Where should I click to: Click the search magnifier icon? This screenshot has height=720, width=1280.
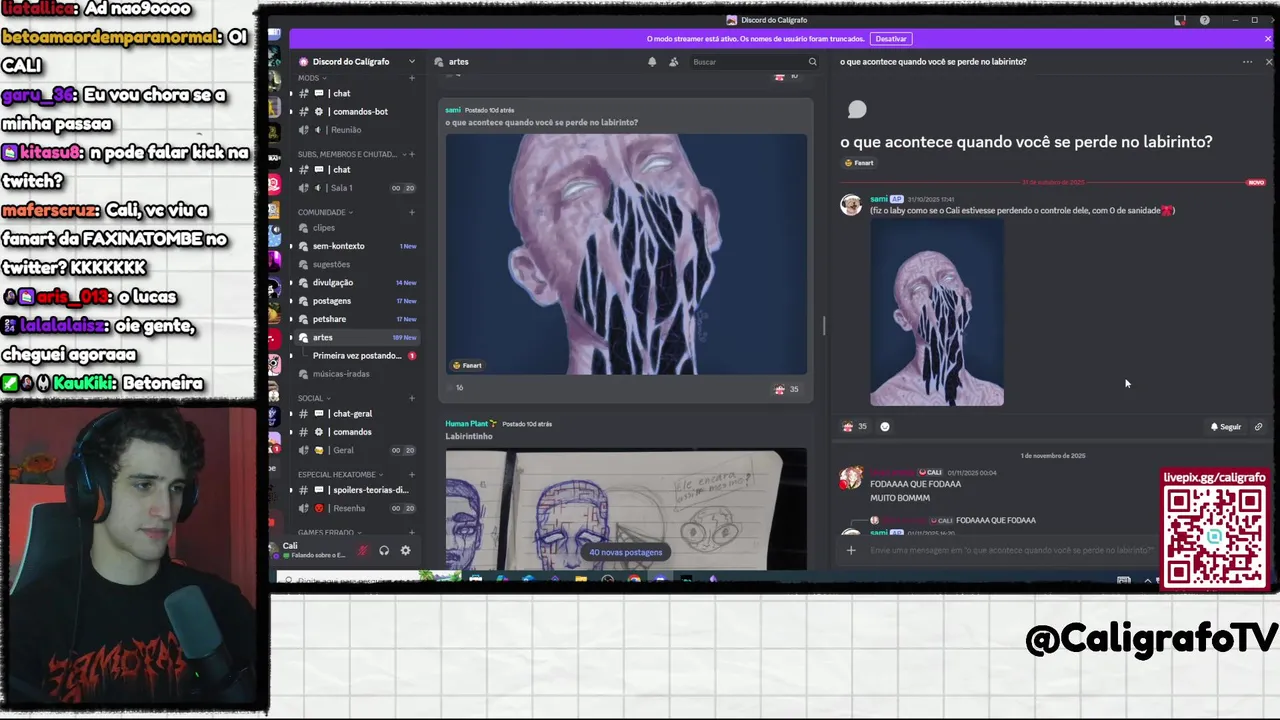(x=812, y=62)
